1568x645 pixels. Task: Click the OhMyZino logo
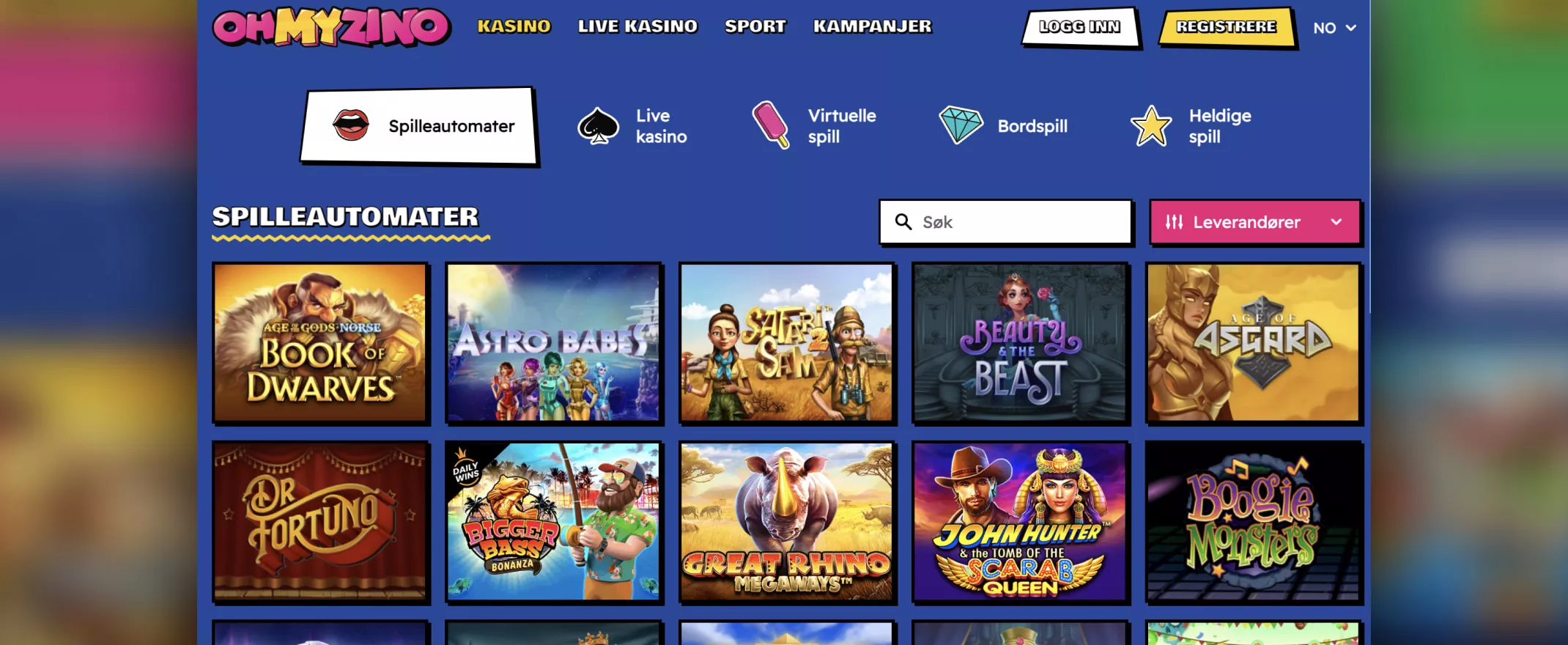[x=332, y=27]
